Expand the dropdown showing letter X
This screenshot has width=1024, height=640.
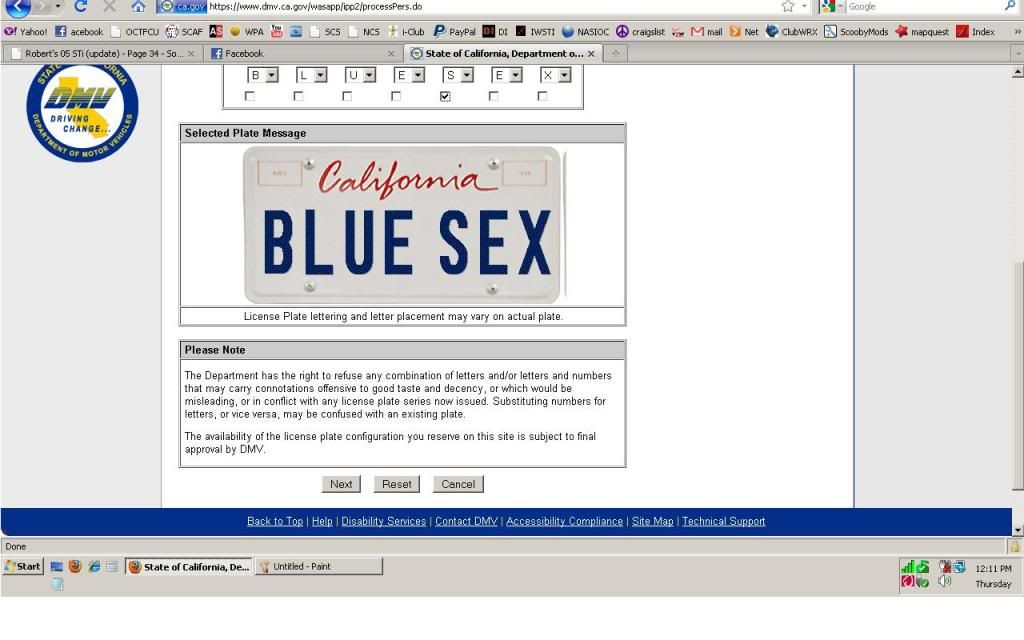coord(565,76)
